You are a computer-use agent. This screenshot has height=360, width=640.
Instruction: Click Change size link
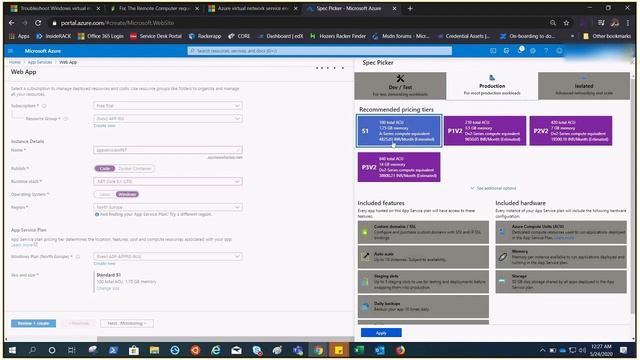108,288
